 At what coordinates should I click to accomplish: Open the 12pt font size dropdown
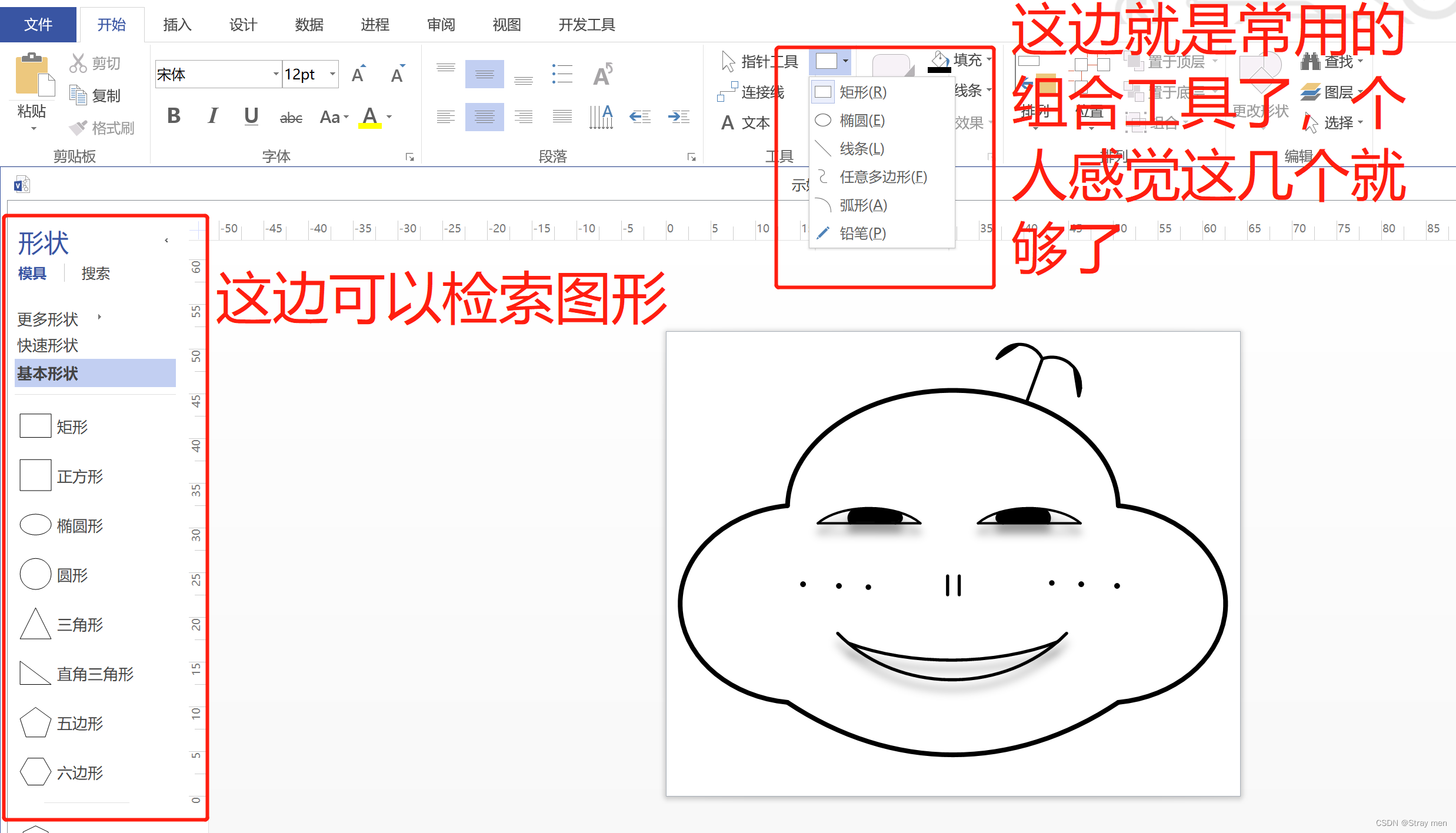click(x=333, y=74)
